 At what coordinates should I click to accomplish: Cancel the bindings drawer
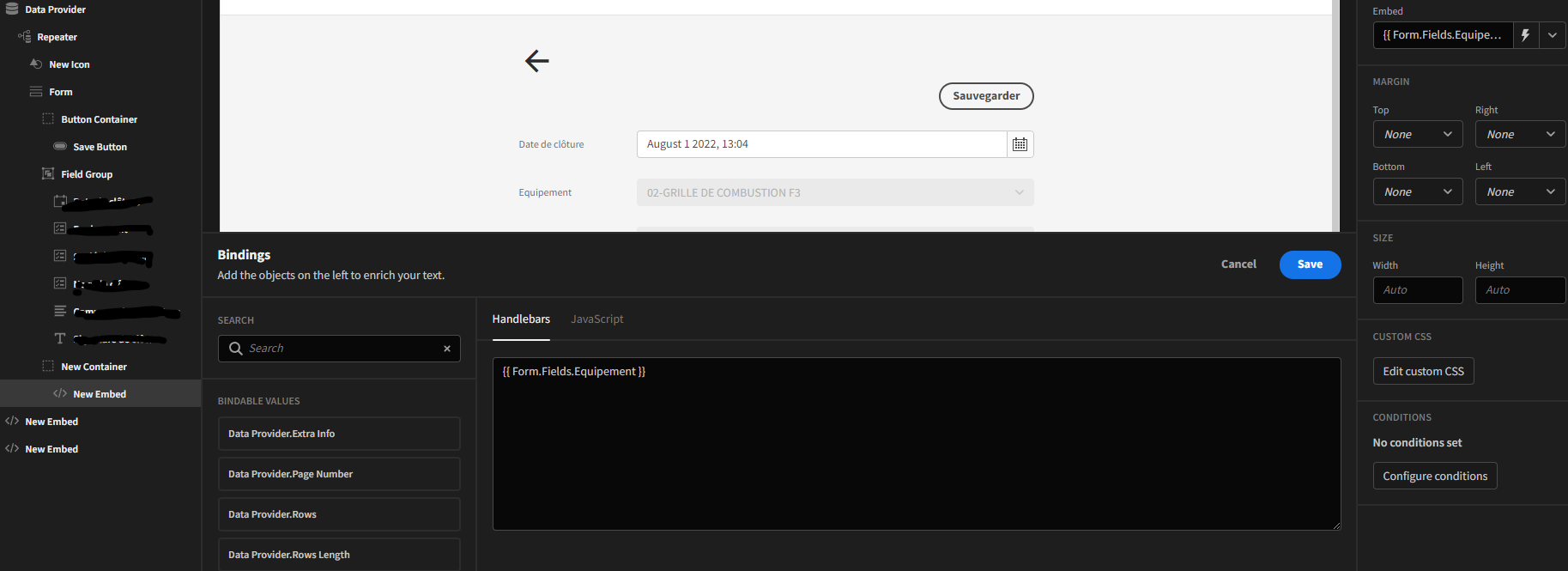pyautogui.click(x=1238, y=264)
